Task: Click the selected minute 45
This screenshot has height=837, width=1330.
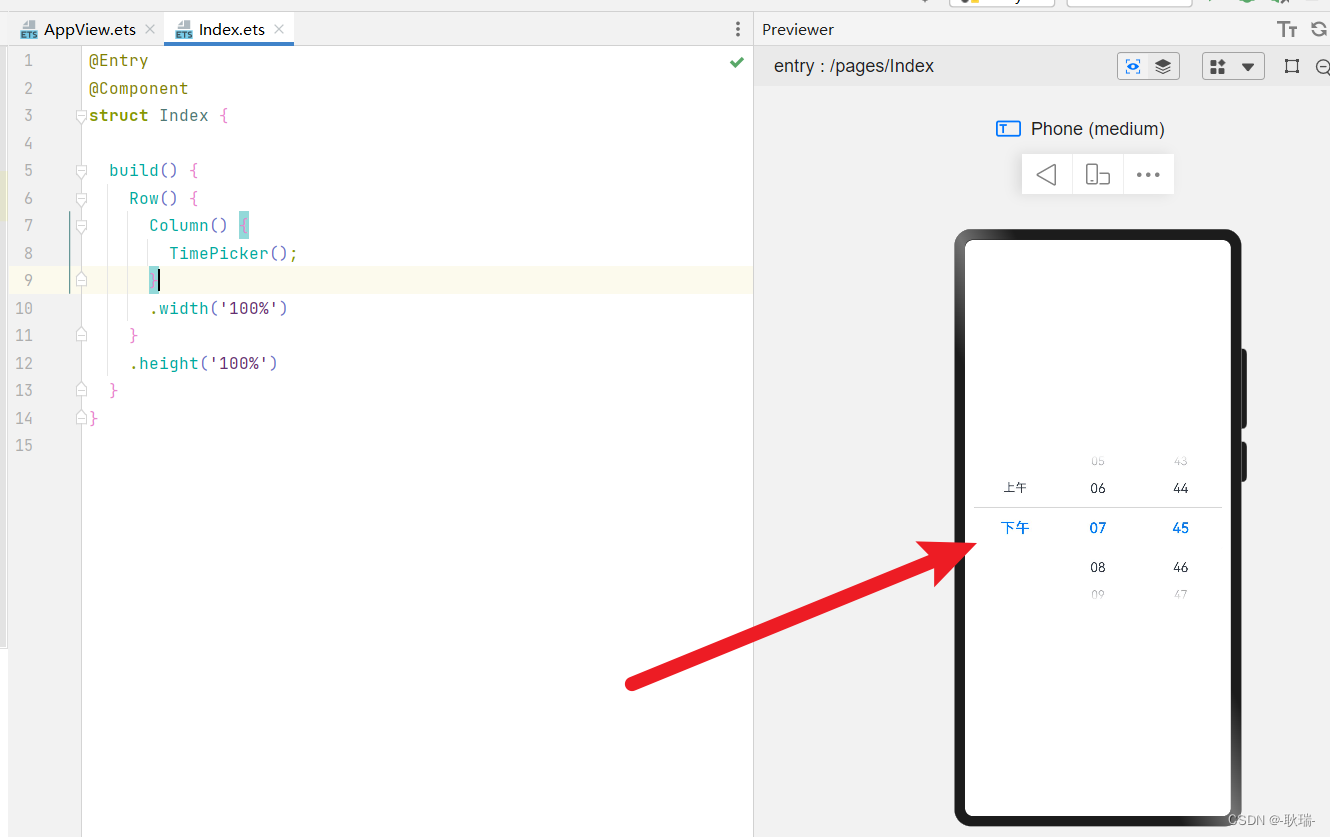Action: [1181, 528]
